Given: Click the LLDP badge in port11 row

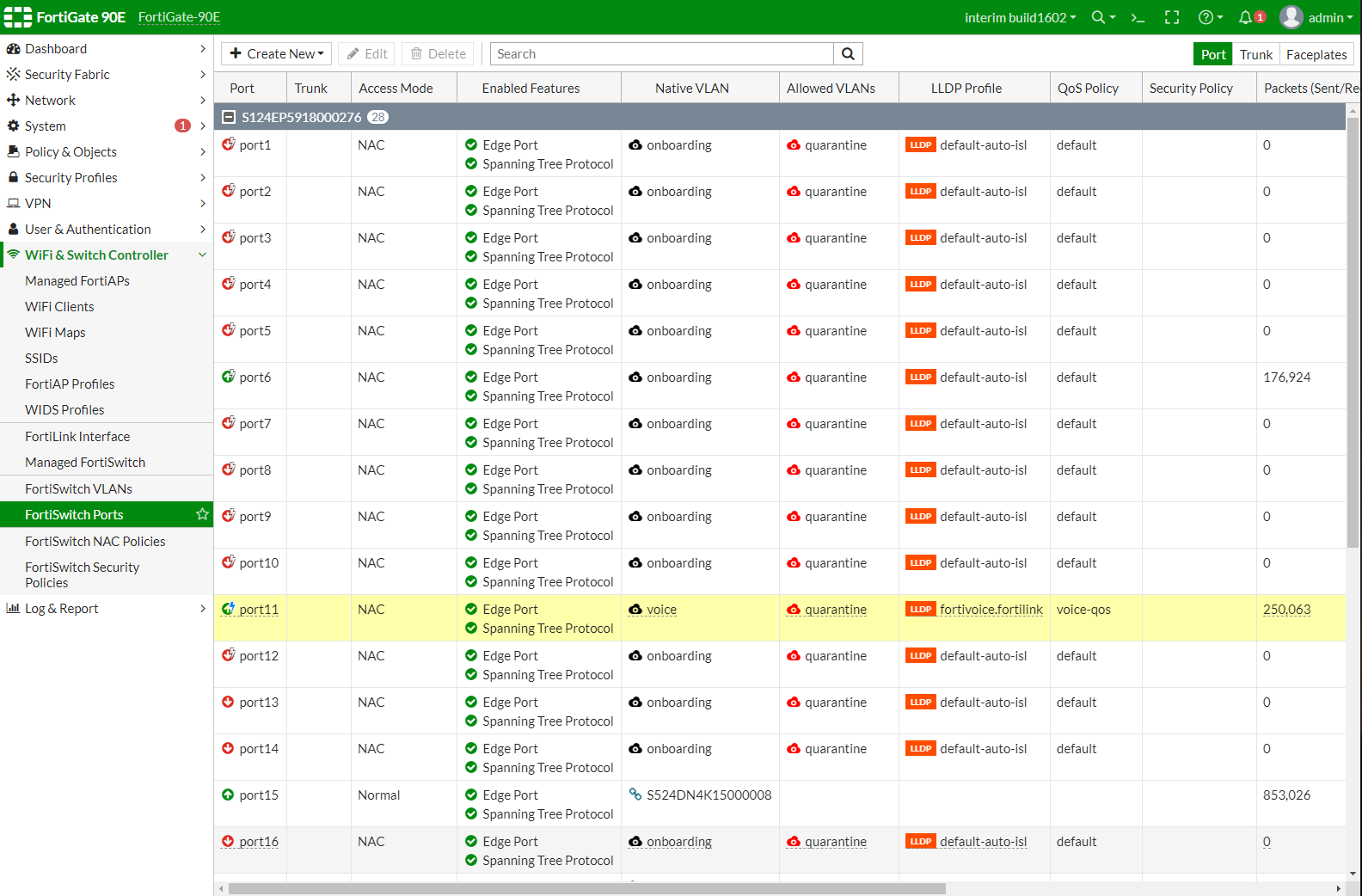Looking at the screenshot, I should click(921, 609).
